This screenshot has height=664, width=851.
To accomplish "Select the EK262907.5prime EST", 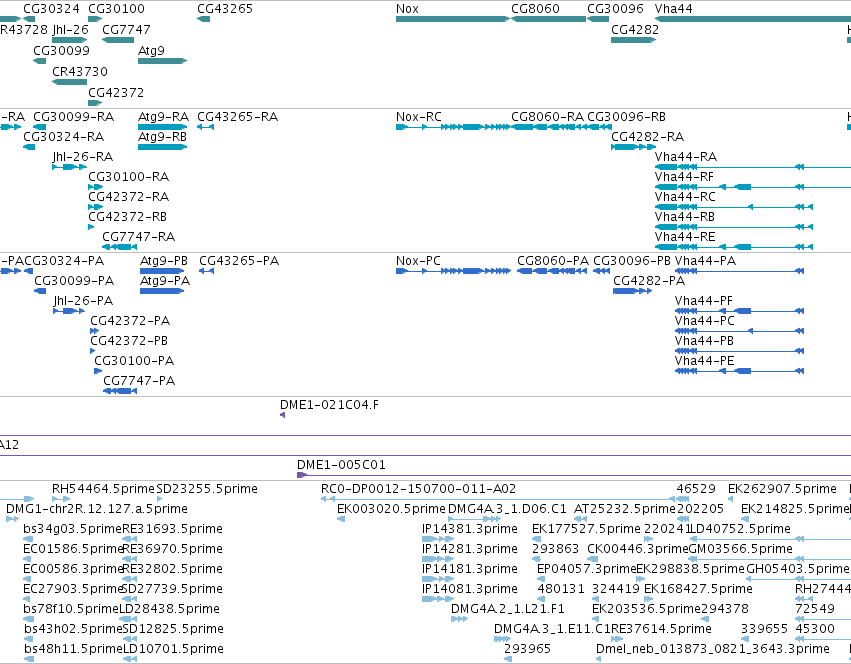I will (x=733, y=499).
